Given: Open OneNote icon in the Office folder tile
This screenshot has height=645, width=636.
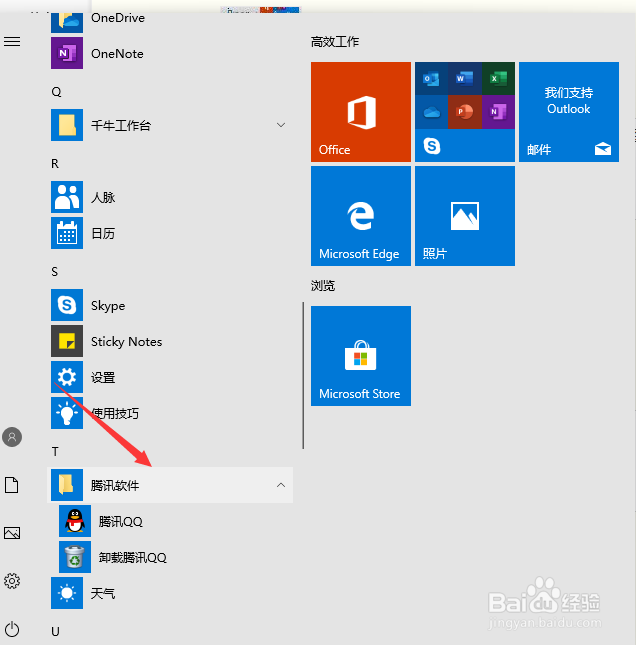Looking at the screenshot, I should (x=498, y=112).
